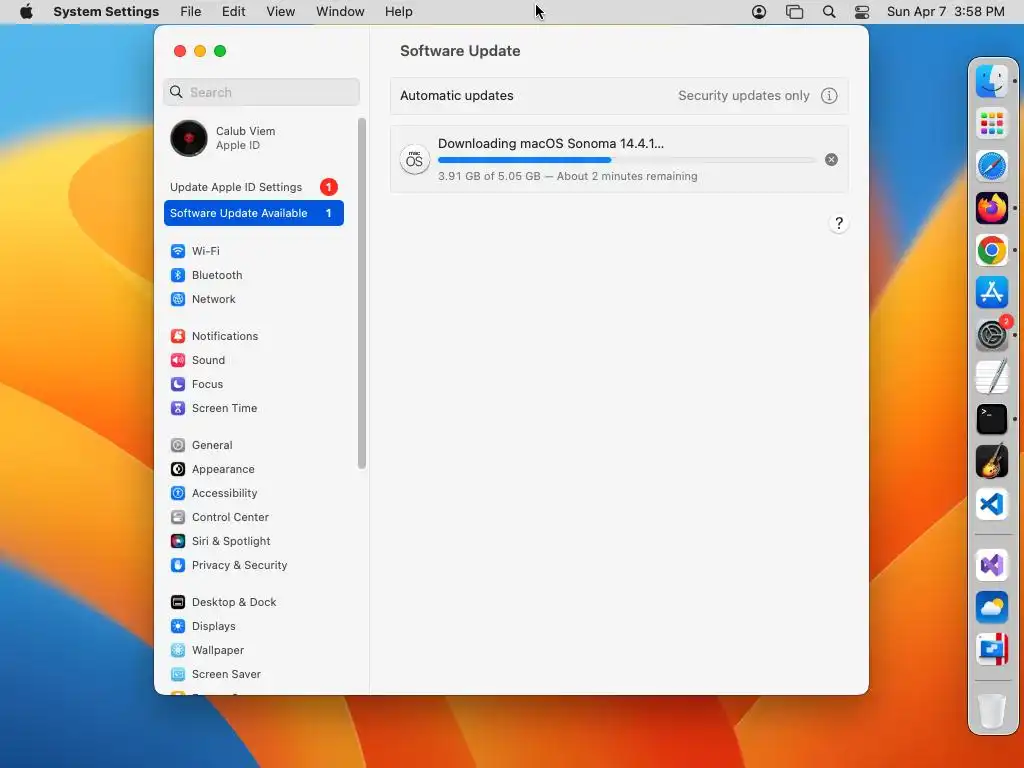1024x768 pixels.
Task: Select Software Update Available row
Action: point(253,213)
